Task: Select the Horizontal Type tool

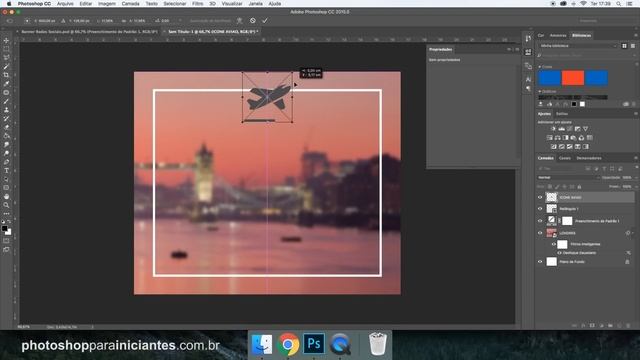Action: pos(6,171)
